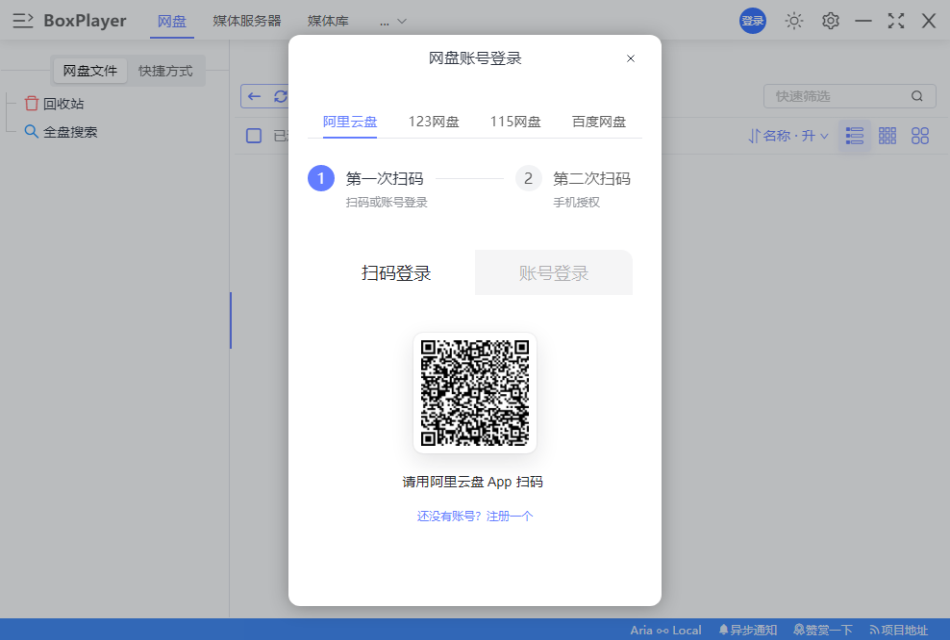Maximize the BoxPlayer window
This screenshot has width=950, height=640.
(896, 21)
